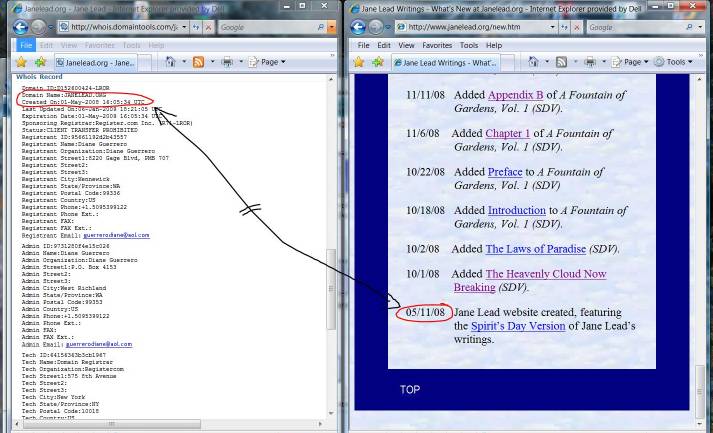Open Favorites Center star in left window
This screenshot has height=433, width=713.
21,62
